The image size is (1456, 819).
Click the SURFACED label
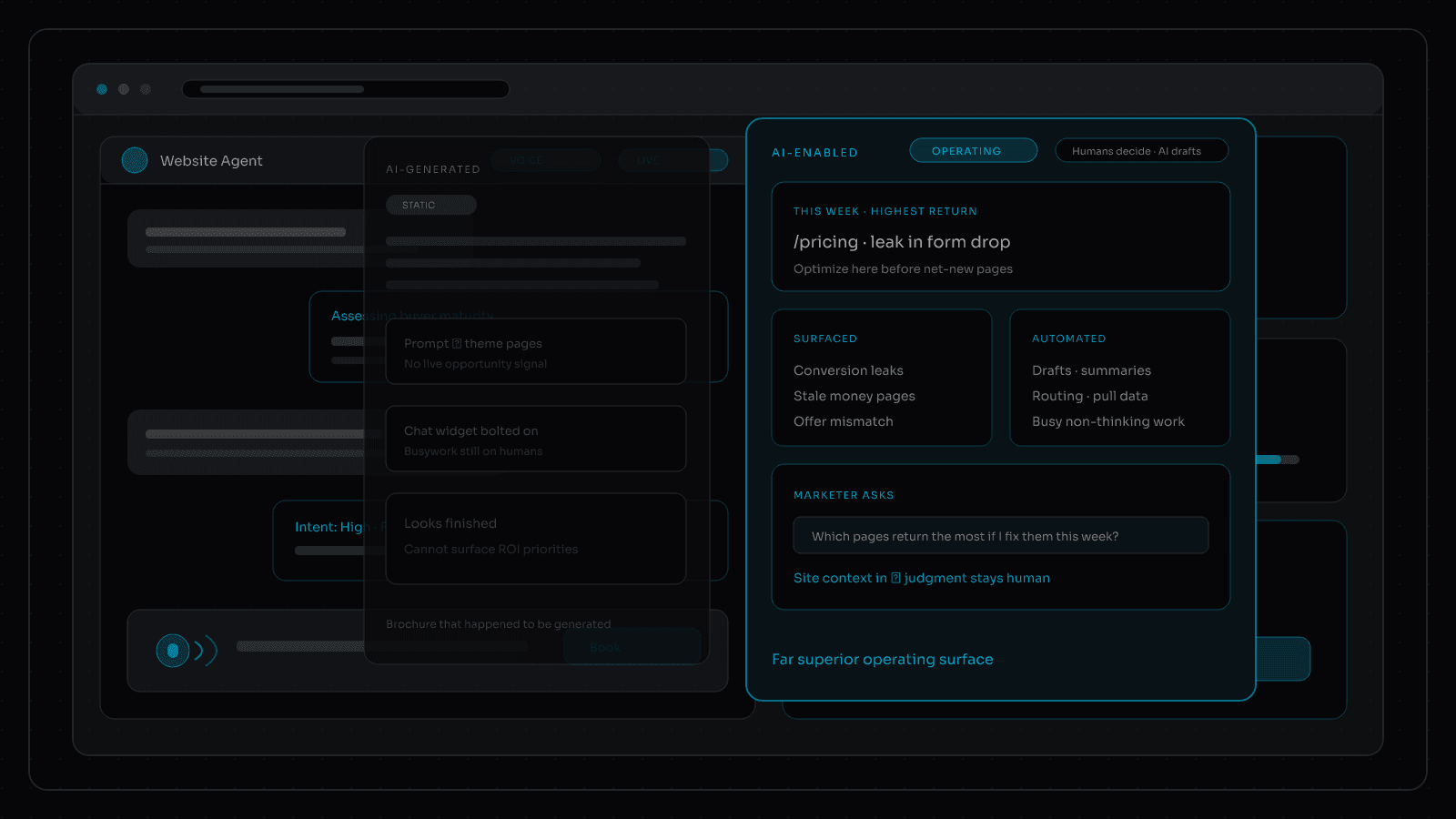(x=825, y=339)
